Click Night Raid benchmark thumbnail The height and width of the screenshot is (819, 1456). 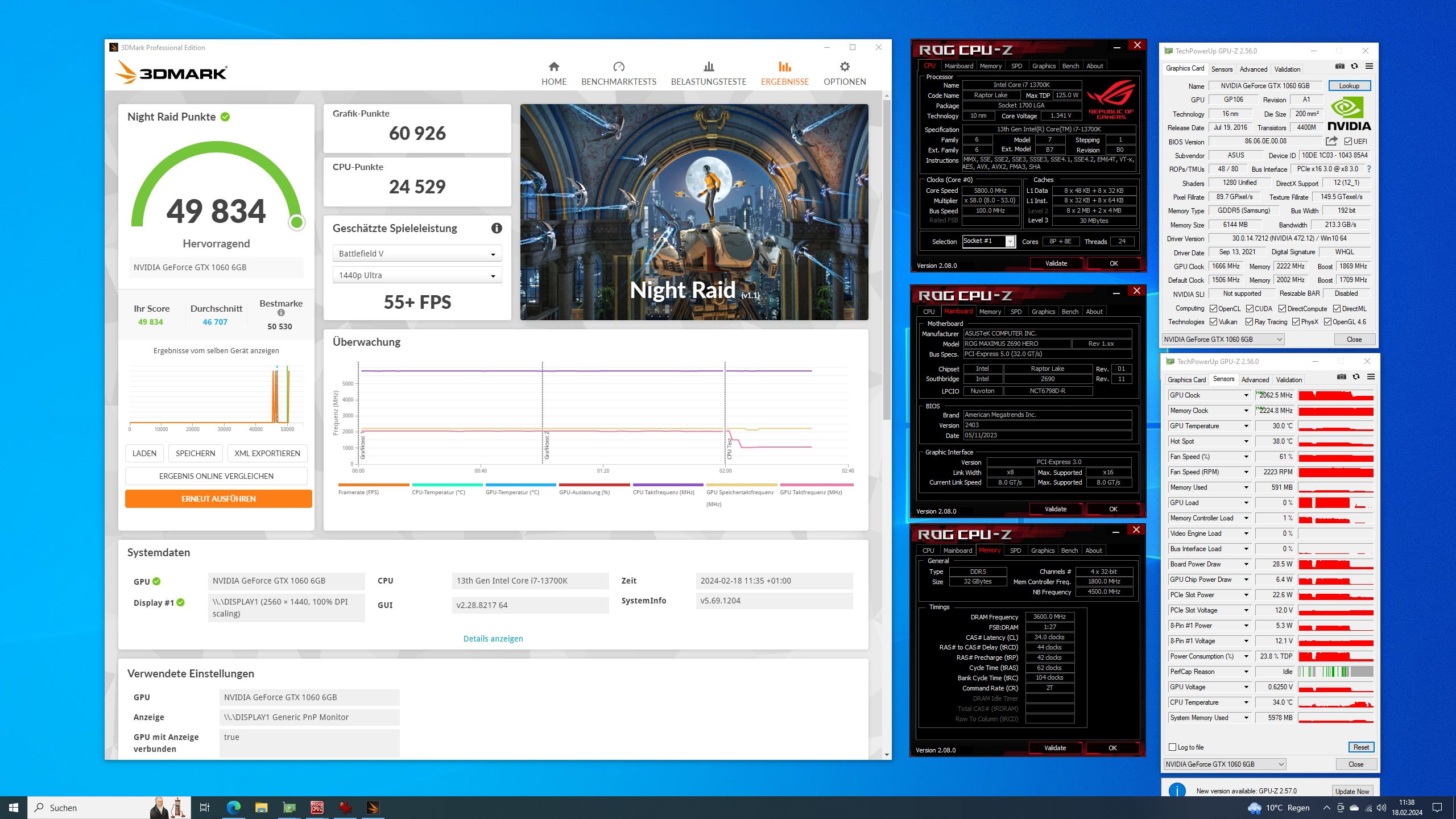tap(694, 212)
